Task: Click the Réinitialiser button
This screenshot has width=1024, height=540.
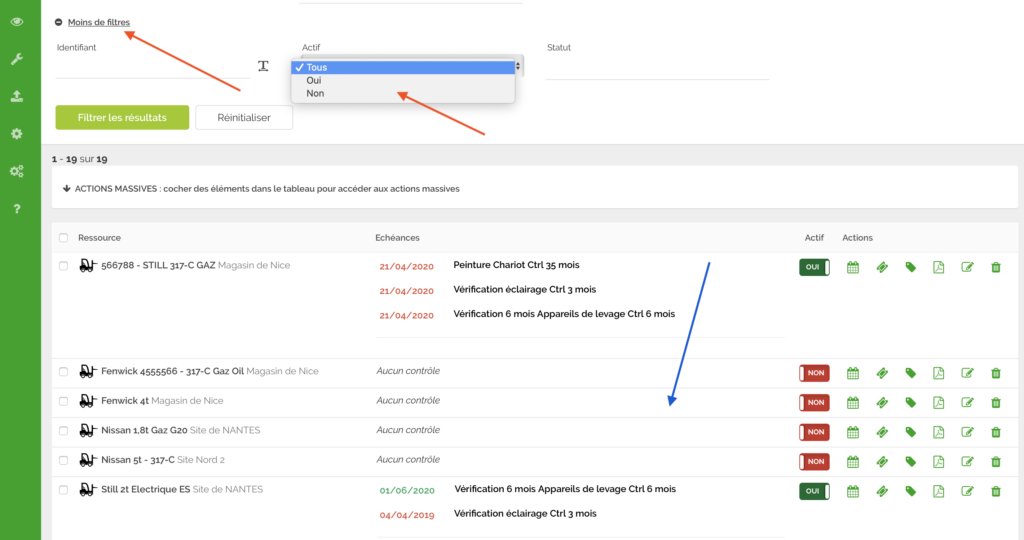Action: [244, 117]
